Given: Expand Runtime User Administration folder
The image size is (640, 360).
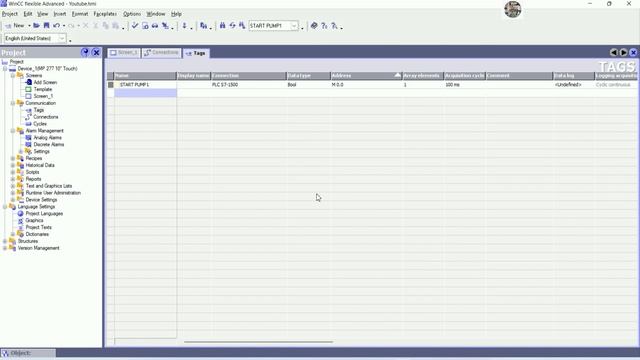Looking at the screenshot, I should tap(13, 193).
